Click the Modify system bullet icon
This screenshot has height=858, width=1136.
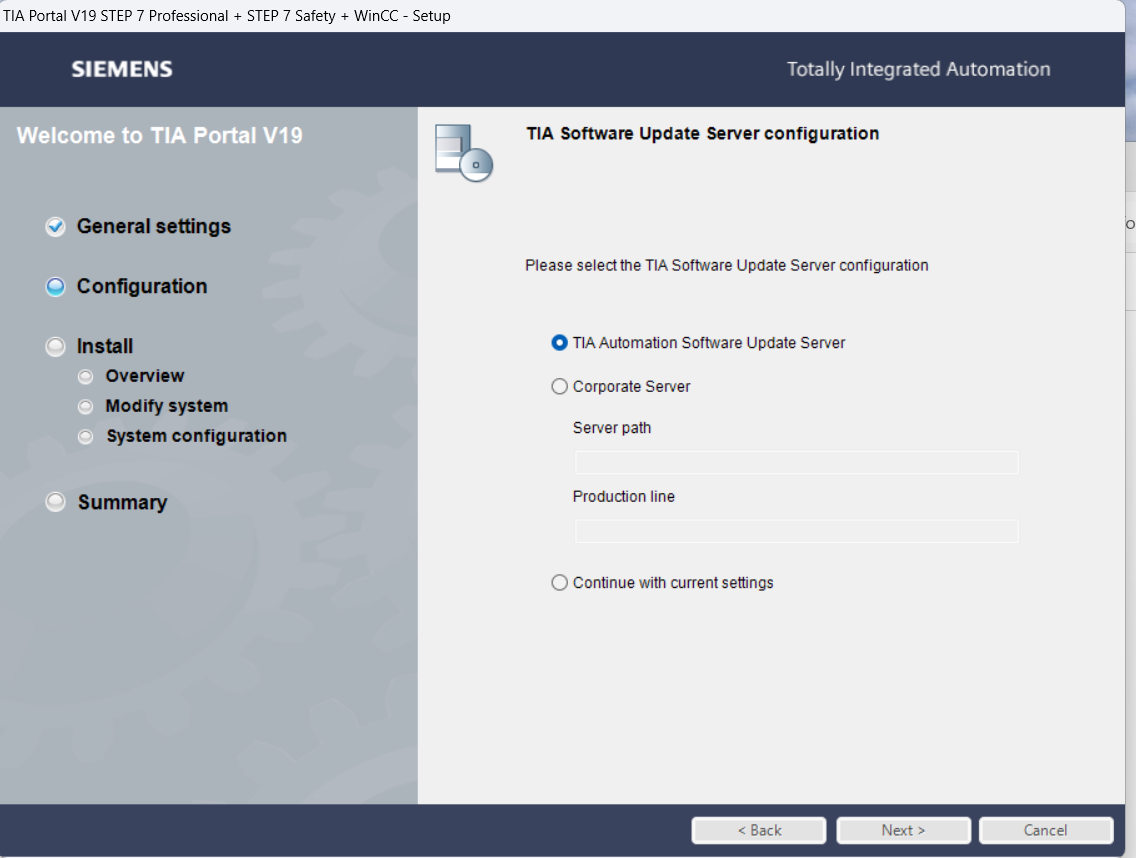tap(85, 407)
